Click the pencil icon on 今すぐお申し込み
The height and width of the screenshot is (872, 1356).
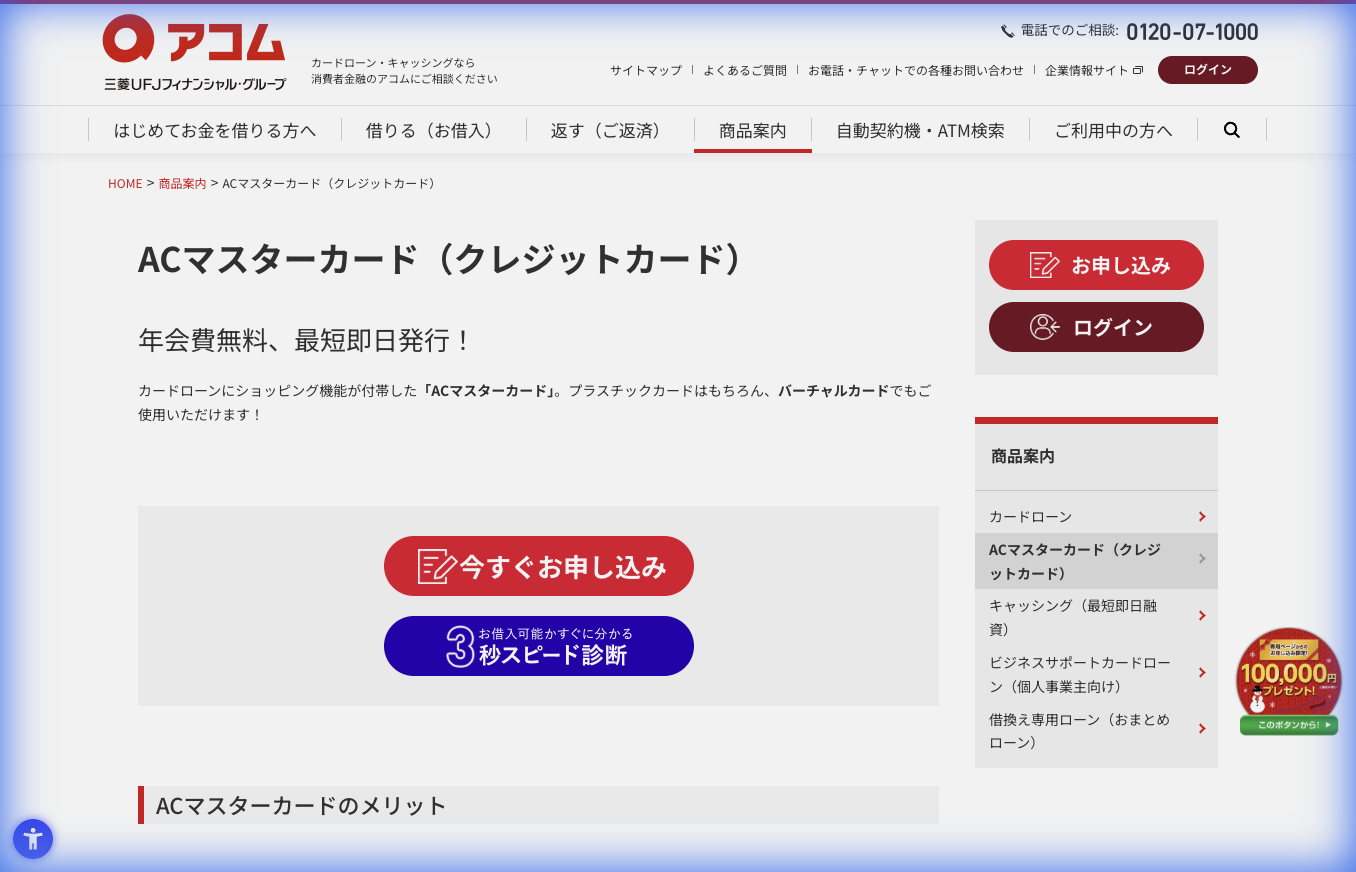click(x=434, y=565)
